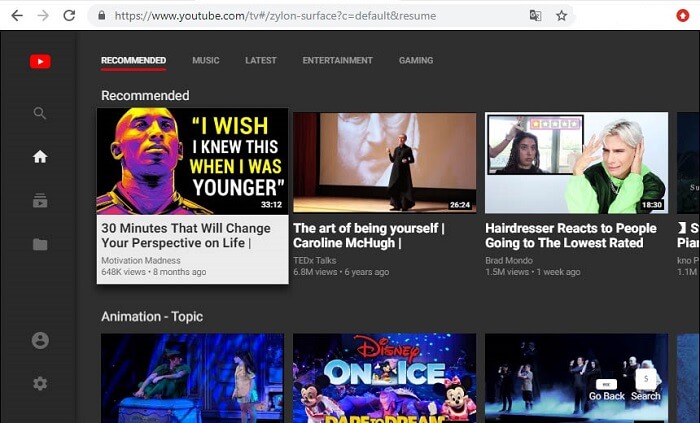Click '1.5M views • 1 week ago' text

[x=533, y=272]
